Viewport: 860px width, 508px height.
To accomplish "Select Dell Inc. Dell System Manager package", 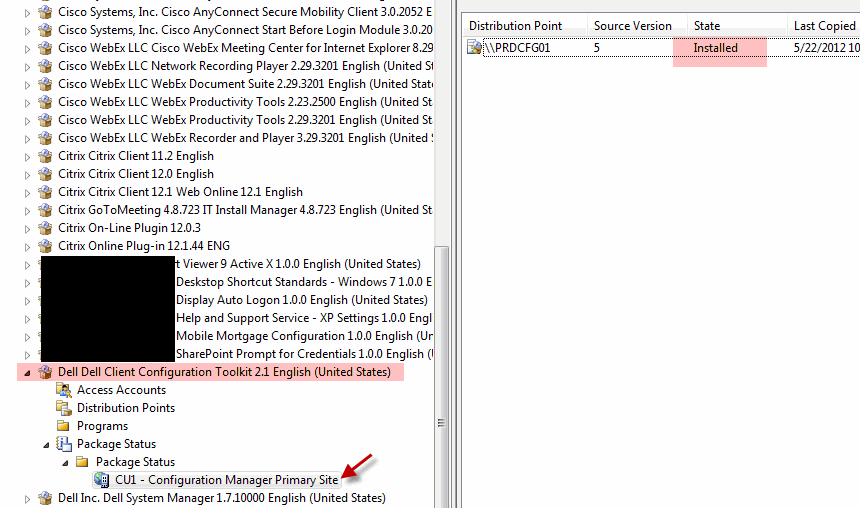I will coord(222,498).
